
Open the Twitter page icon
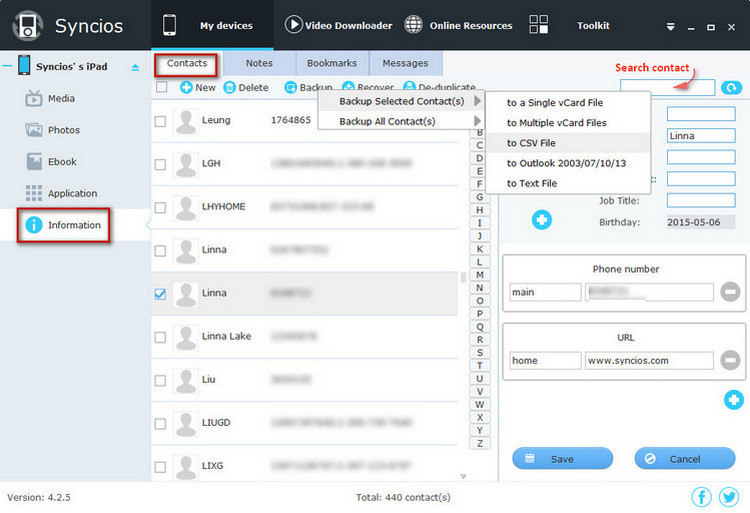pyautogui.click(x=728, y=497)
